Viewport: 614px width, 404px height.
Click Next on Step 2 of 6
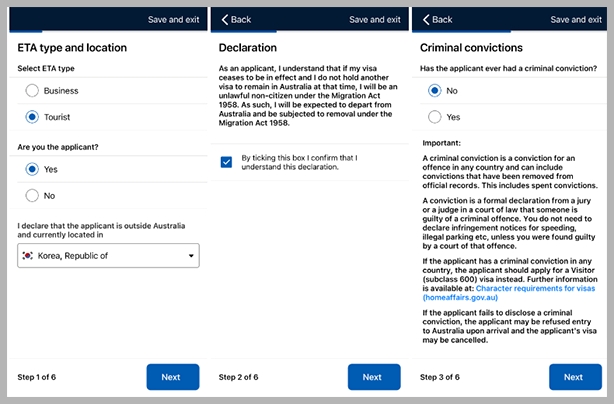[374, 377]
